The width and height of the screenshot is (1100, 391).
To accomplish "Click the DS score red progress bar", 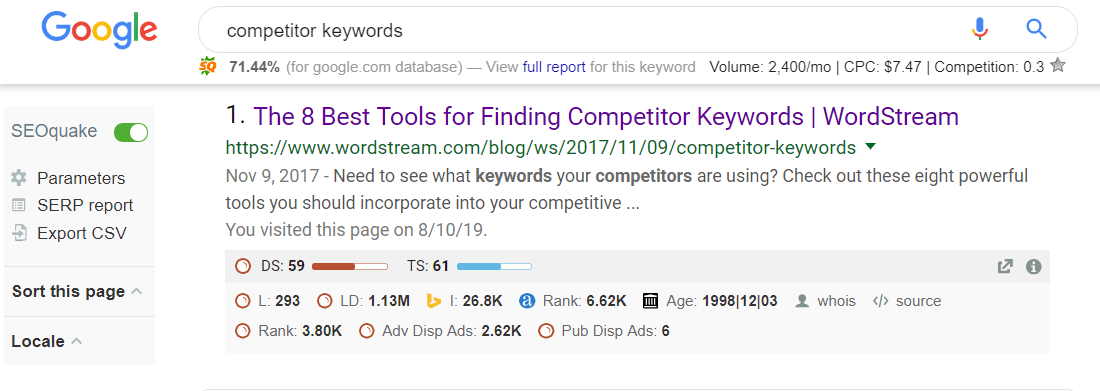I will (x=349, y=267).
